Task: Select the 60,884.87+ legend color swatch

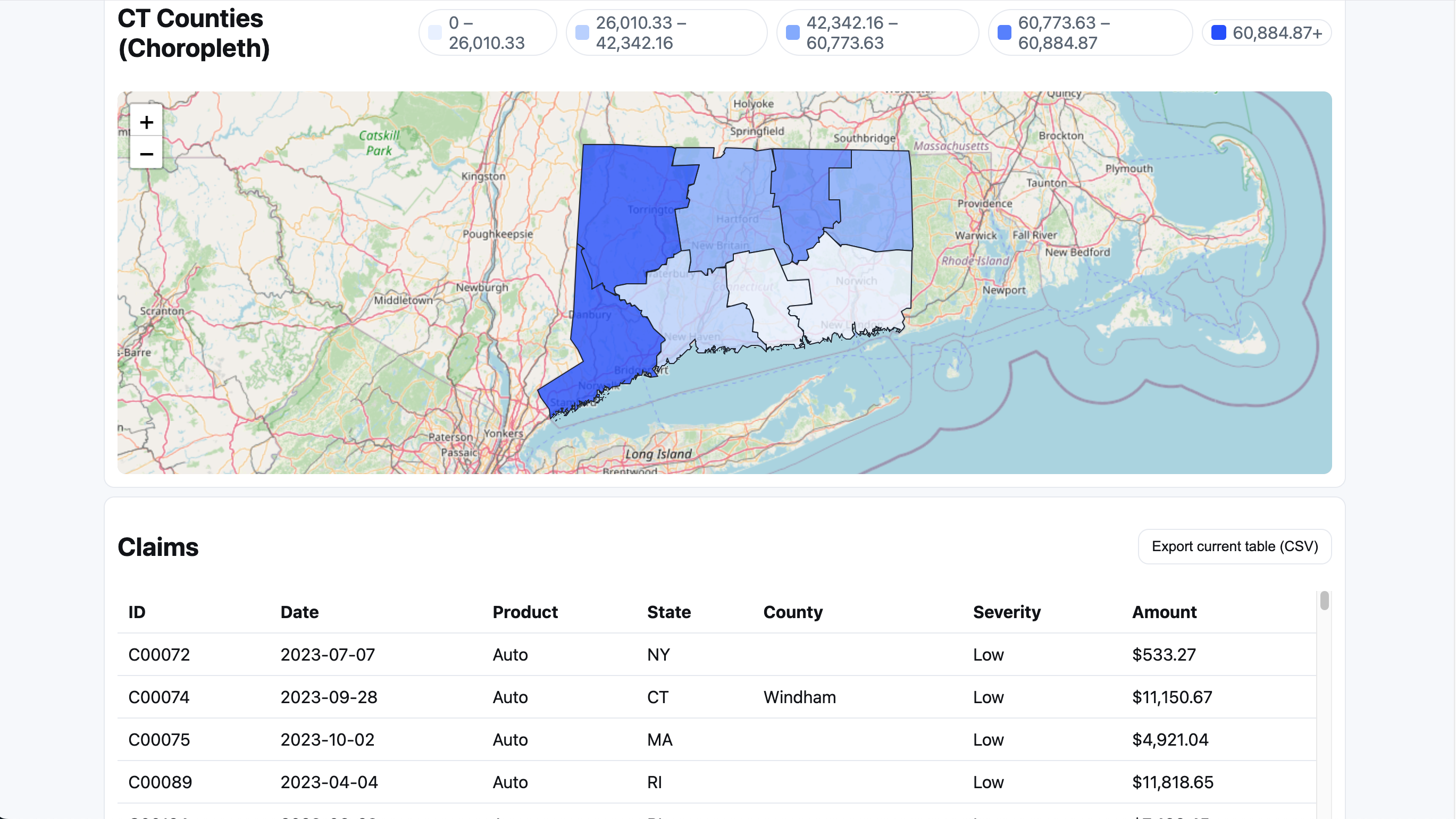Action: [x=1219, y=32]
